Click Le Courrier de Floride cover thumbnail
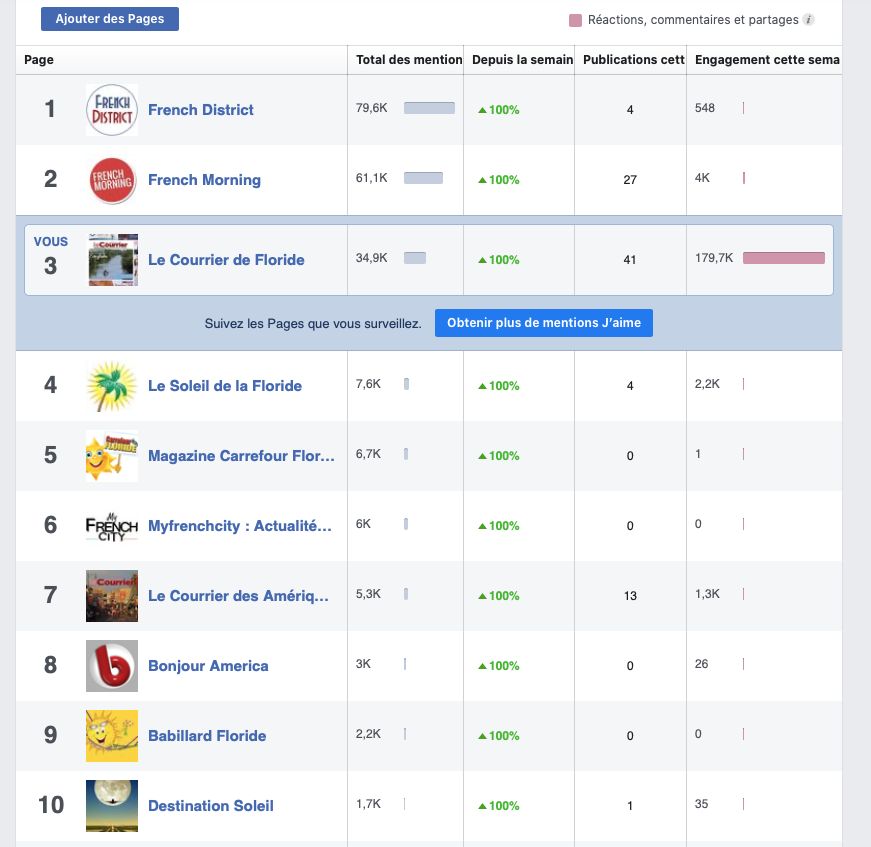This screenshot has height=847, width=871. [x=113, y=260]
